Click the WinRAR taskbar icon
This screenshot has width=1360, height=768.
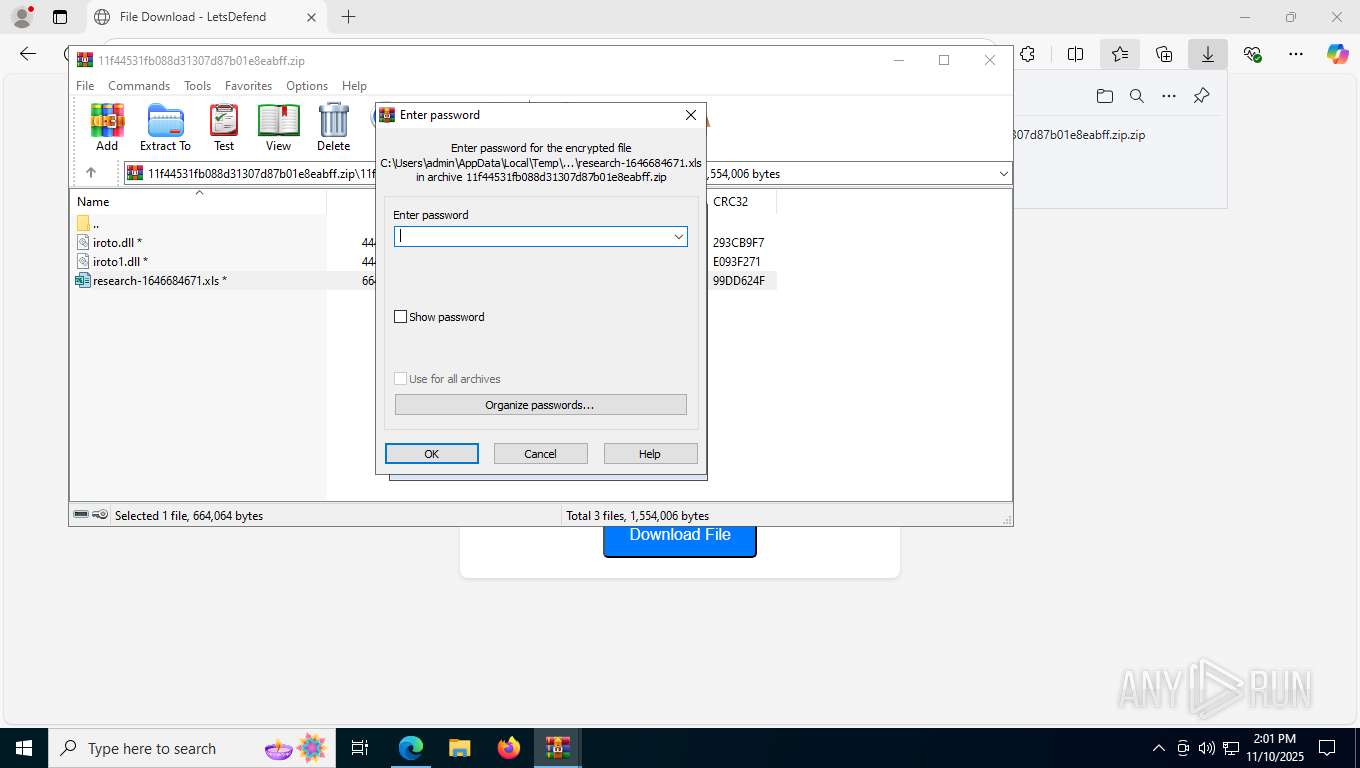click(558, 748)
